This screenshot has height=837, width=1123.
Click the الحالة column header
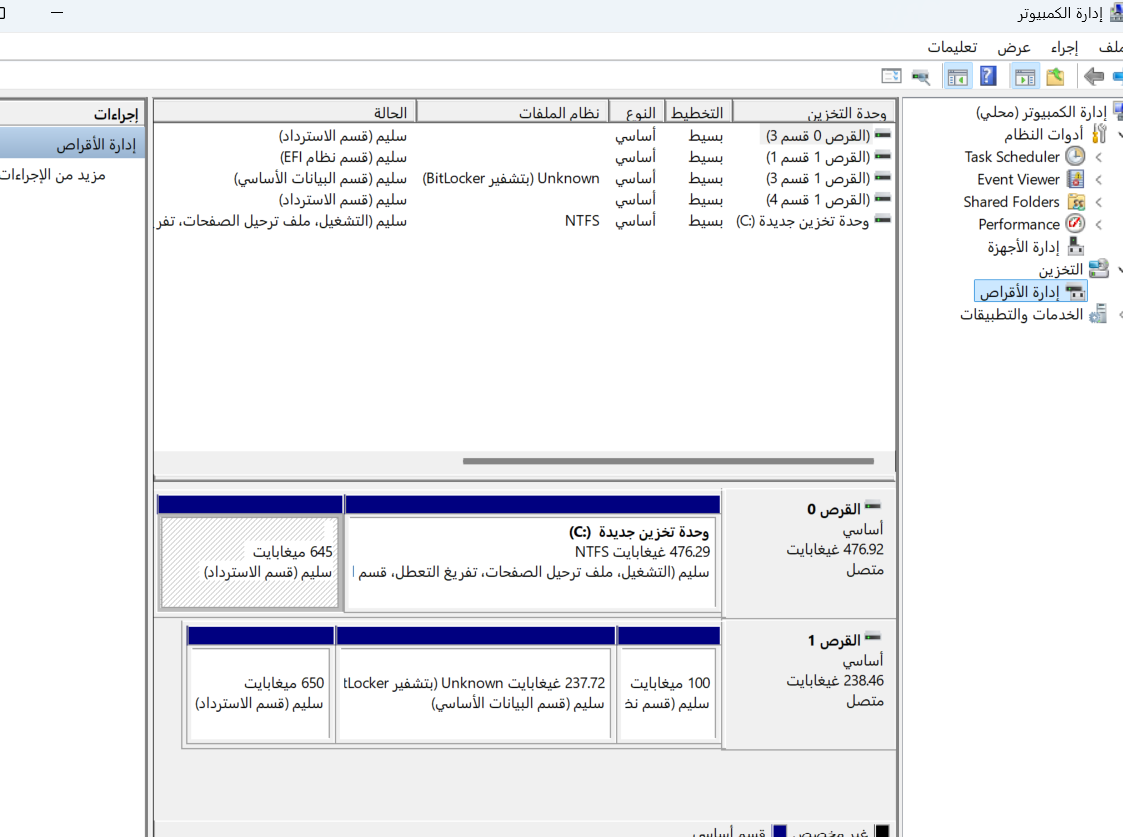pos(389,113)
